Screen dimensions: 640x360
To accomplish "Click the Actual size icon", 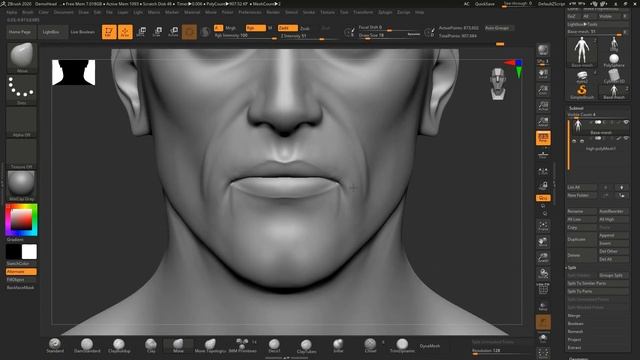I will click(543, 106).
